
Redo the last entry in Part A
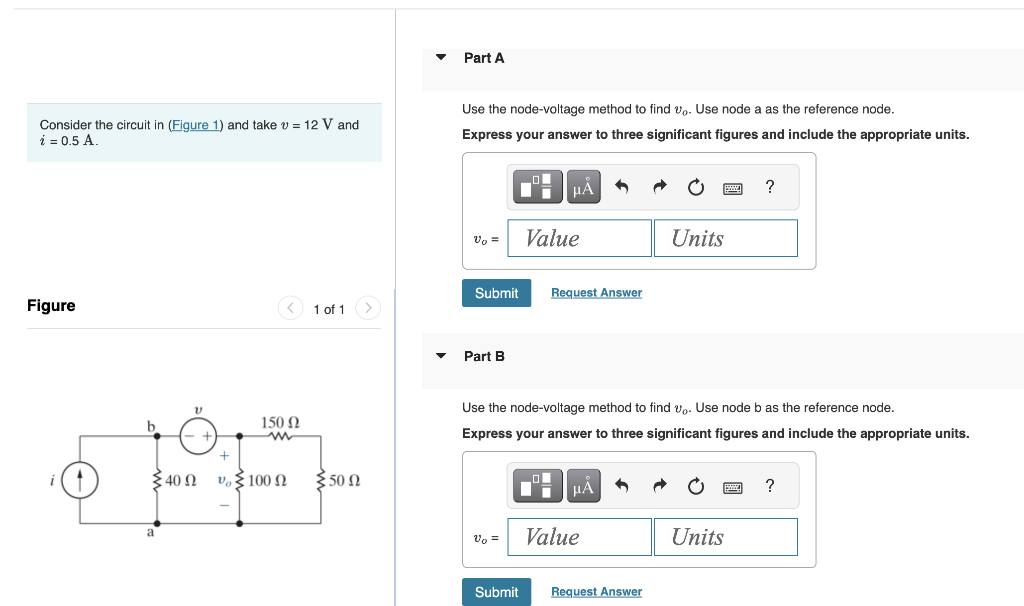[x=659, y=186]
